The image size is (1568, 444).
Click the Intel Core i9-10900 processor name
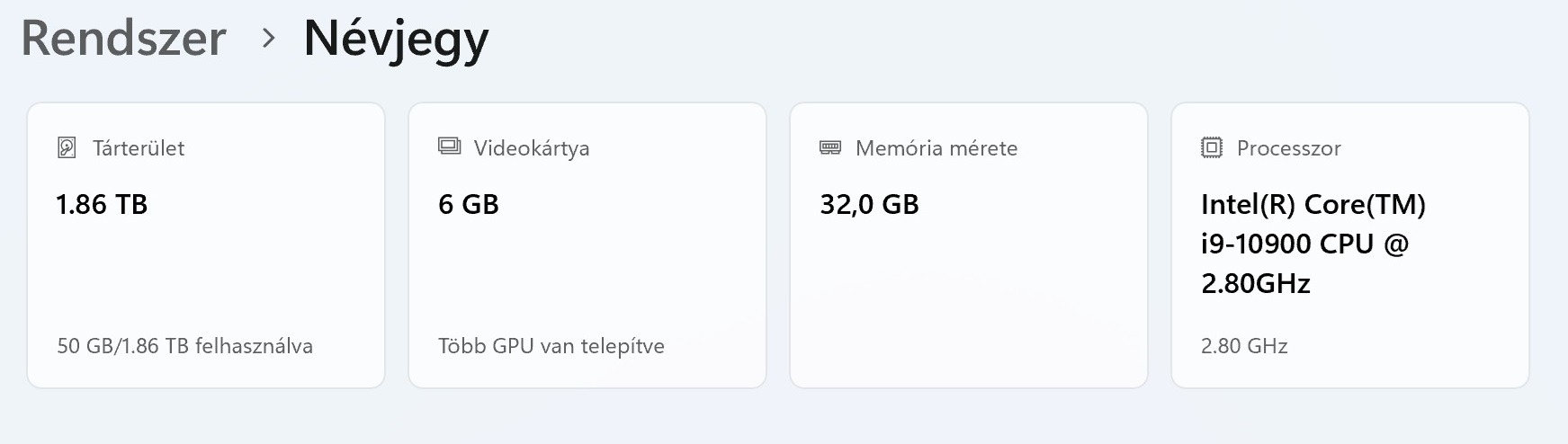(1313, 244)
